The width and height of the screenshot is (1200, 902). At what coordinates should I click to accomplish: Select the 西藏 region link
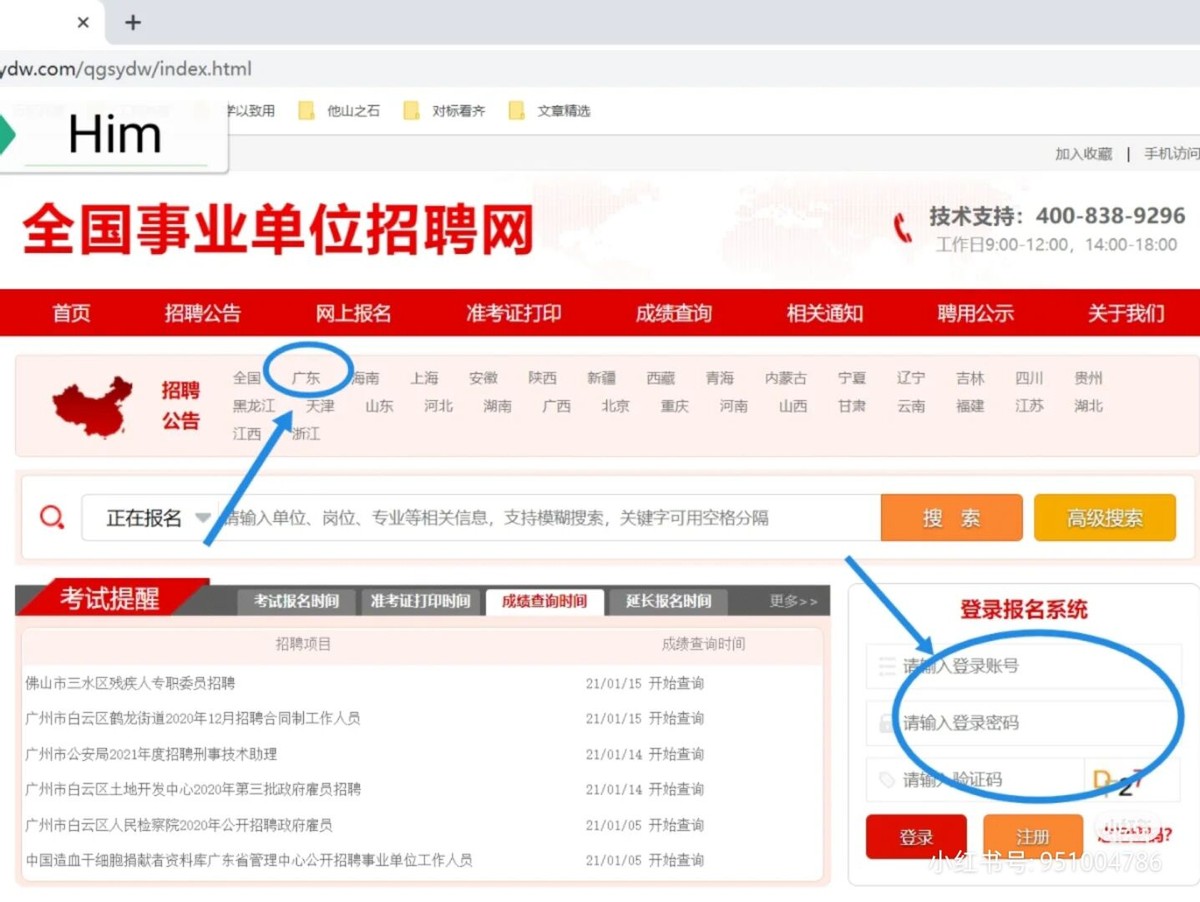[x=661, y=378]
